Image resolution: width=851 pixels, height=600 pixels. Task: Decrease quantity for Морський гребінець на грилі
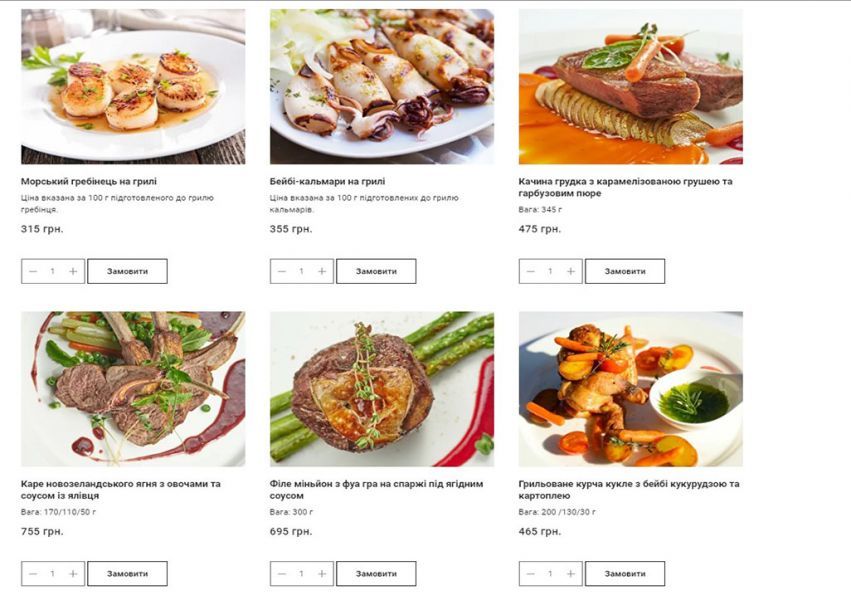(33, 271)
